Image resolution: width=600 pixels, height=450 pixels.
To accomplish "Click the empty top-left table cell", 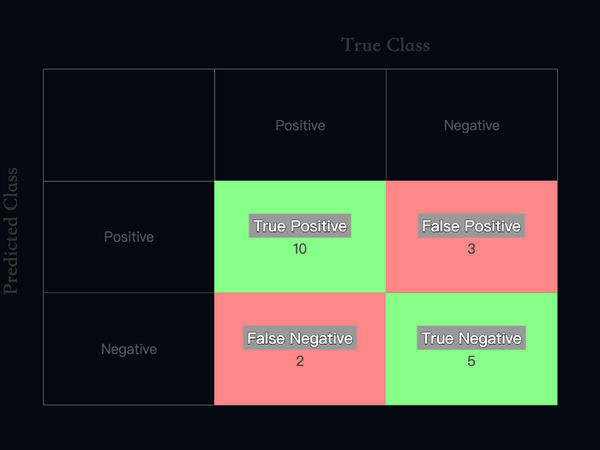I will [x=129, y=125].
